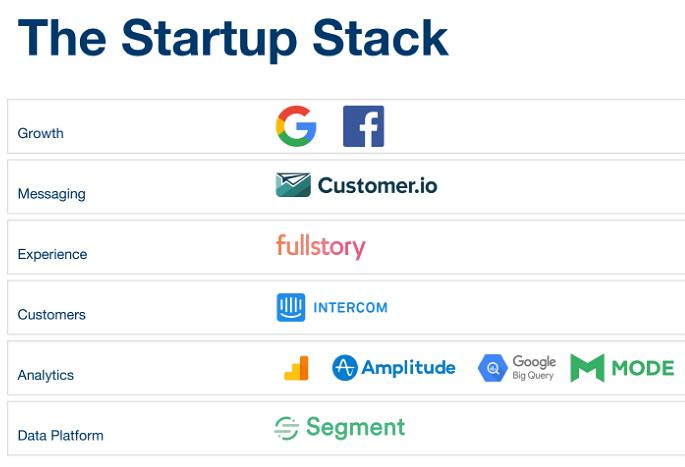685x467 pixels.
Task: Click the Intercom chat icon
Action: (x=291, y=308)
